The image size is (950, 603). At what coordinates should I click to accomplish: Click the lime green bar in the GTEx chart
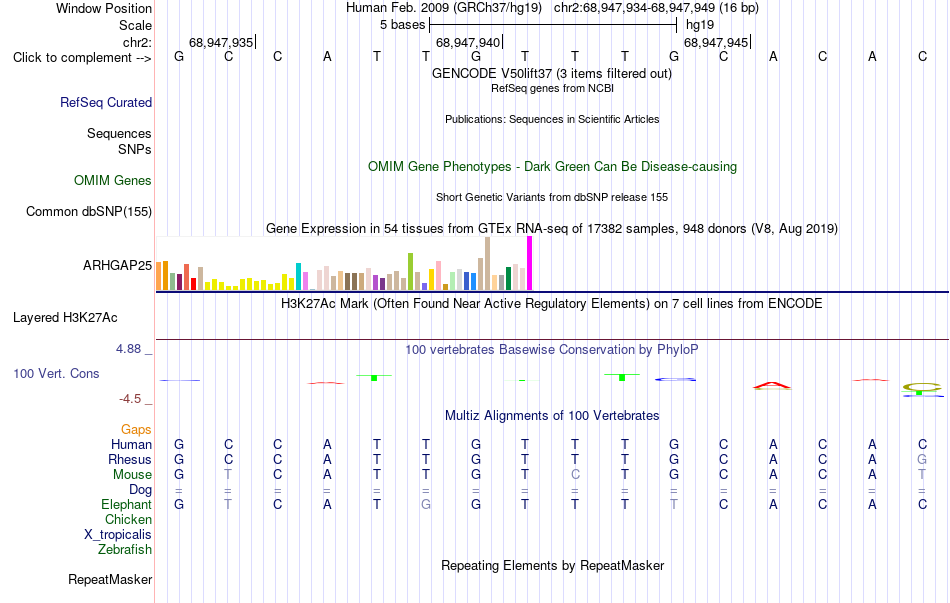tap(410, 272)
